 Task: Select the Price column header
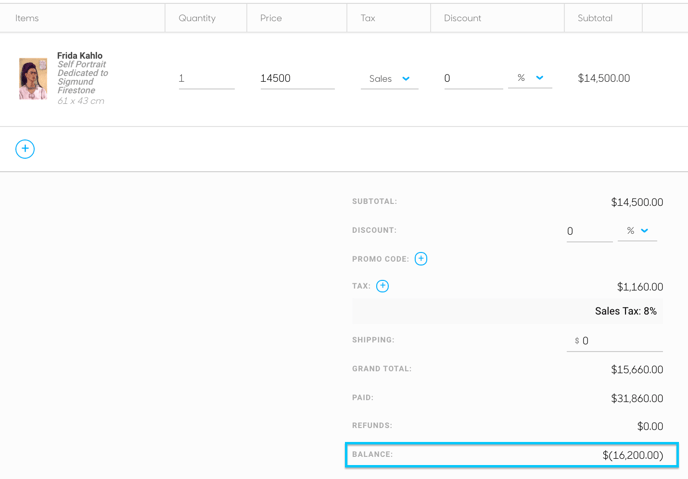pos(271,18)
